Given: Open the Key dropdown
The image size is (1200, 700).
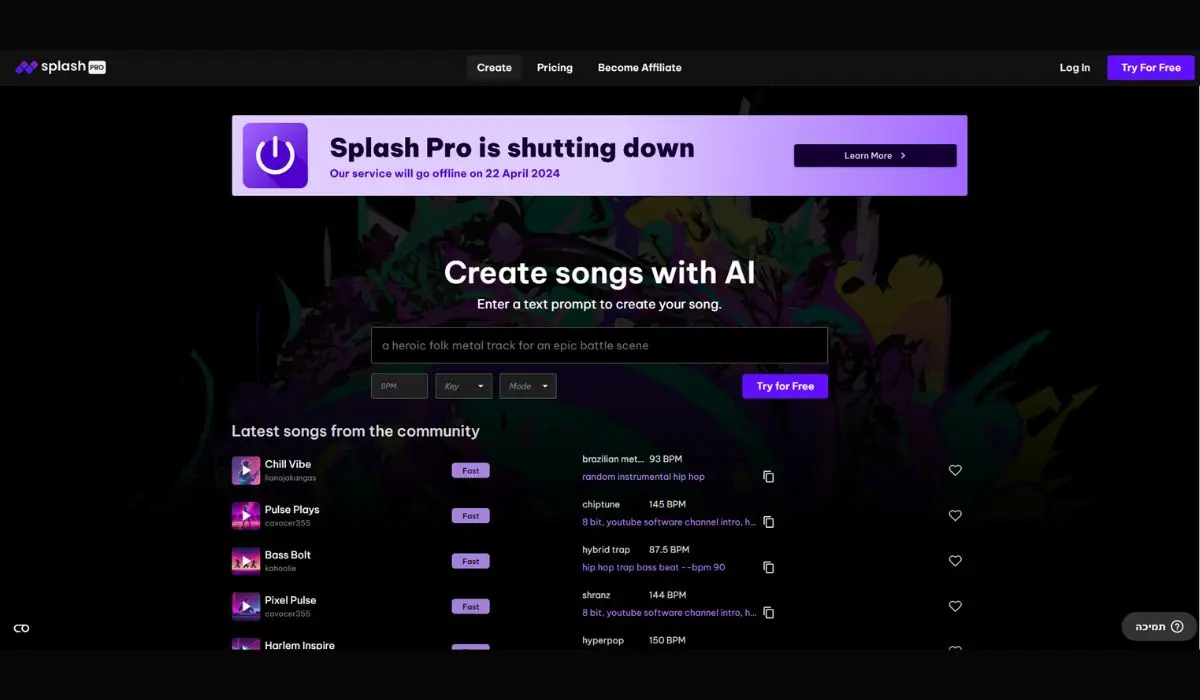Looking at the screenshot, I should point(463,385).
